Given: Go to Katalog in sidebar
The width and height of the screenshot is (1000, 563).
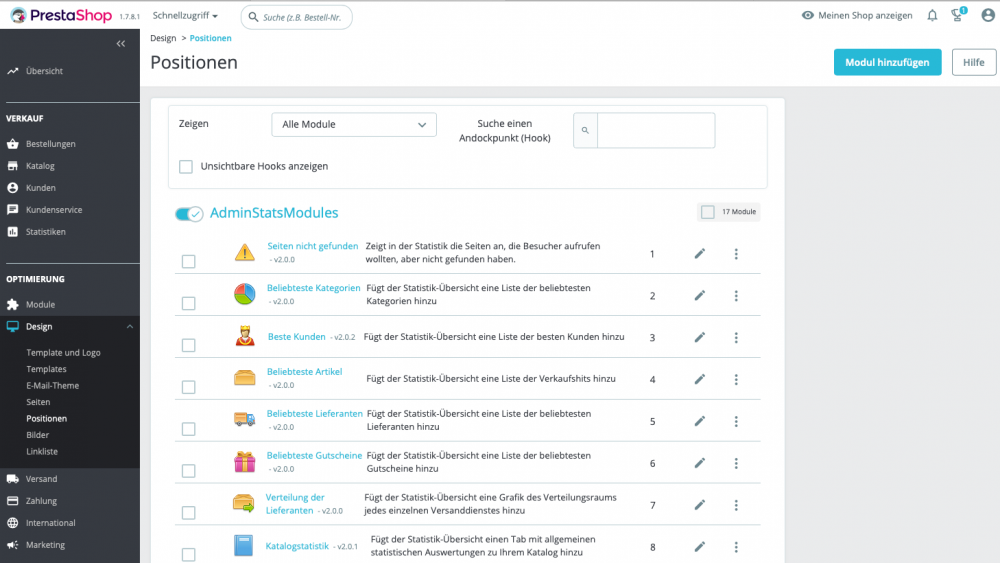Looking at the screenshot, I should point(40,166).
